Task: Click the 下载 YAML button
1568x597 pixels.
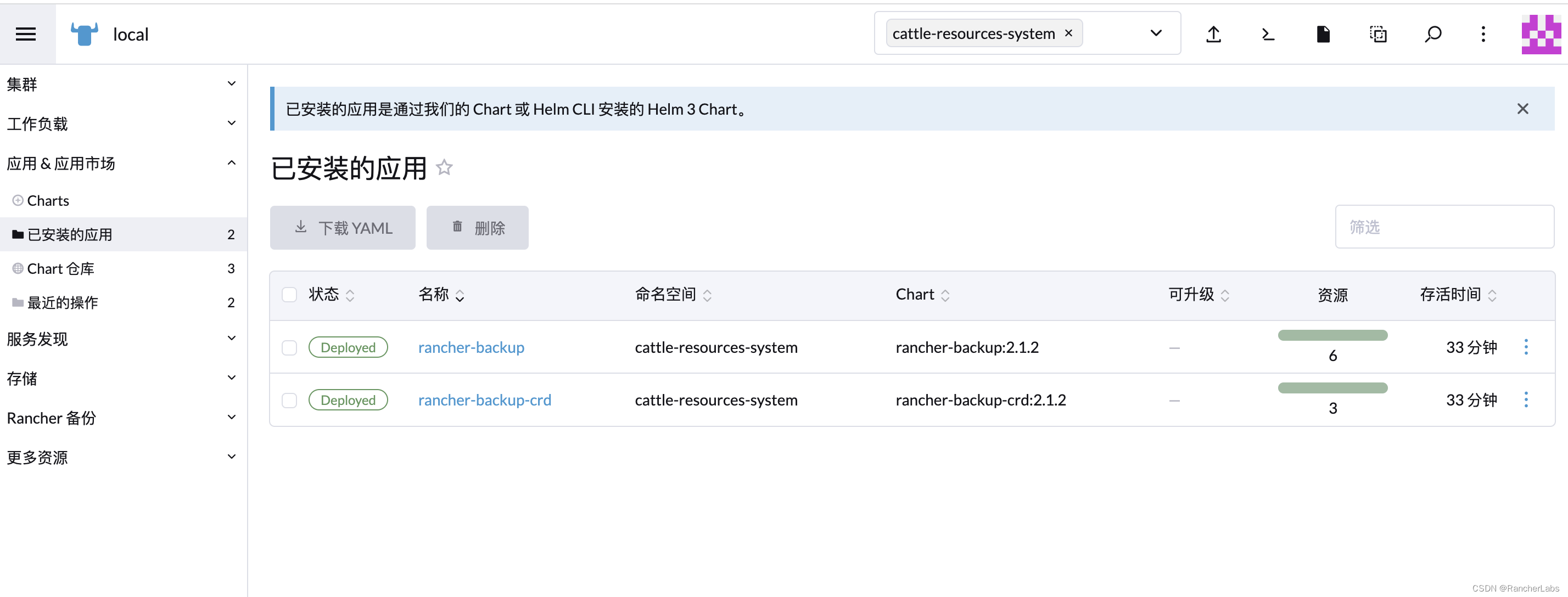Action: pyautogui.click(x=343, y=228)
